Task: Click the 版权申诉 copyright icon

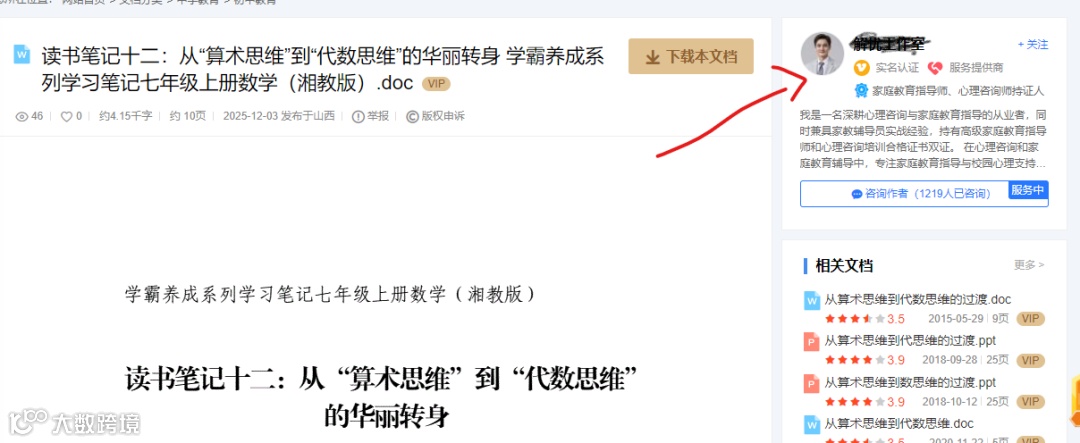Action: 412,116
